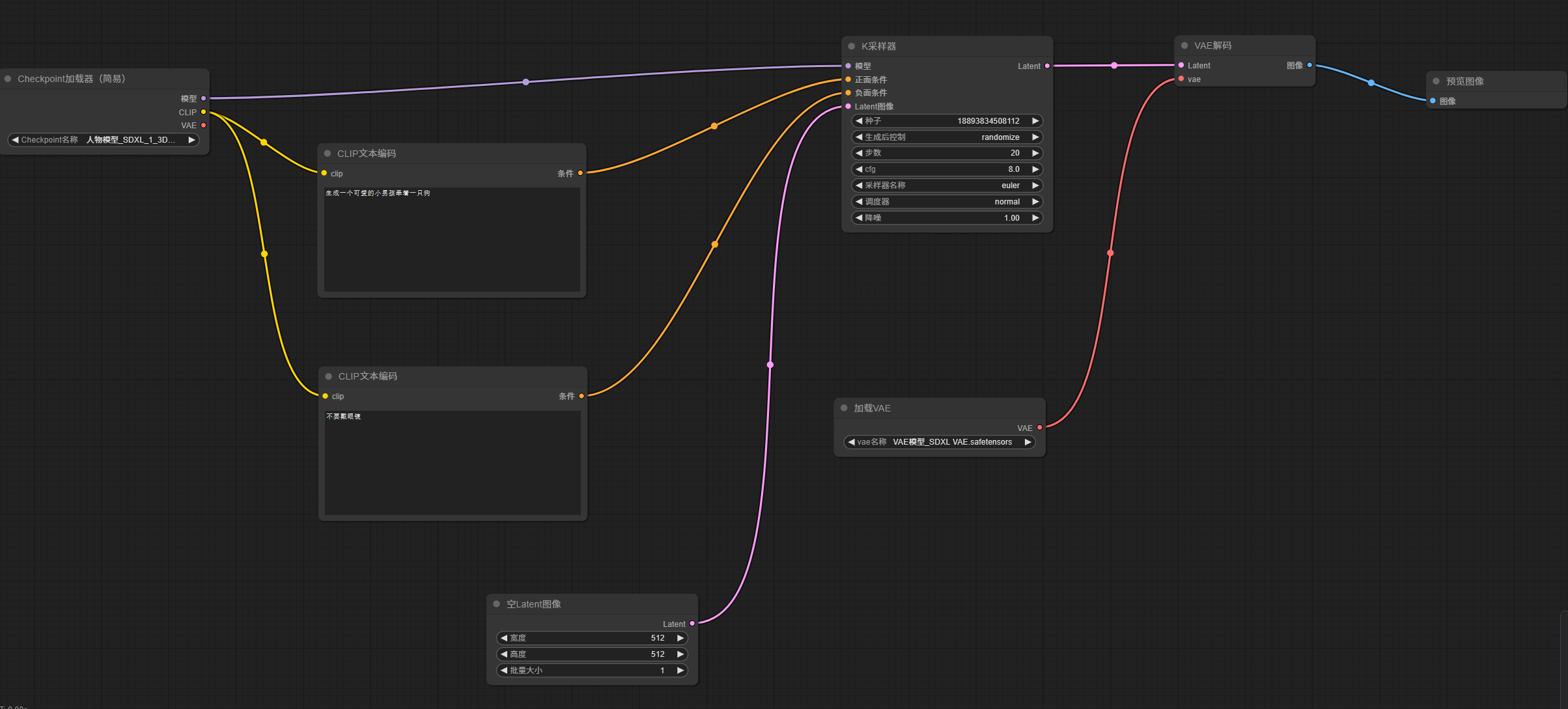Viewport: 1568px width, 709px height.
Task: Click the pink Latent output socket on K采样器
Action: pyautogui.click(x=1047, y=66)
